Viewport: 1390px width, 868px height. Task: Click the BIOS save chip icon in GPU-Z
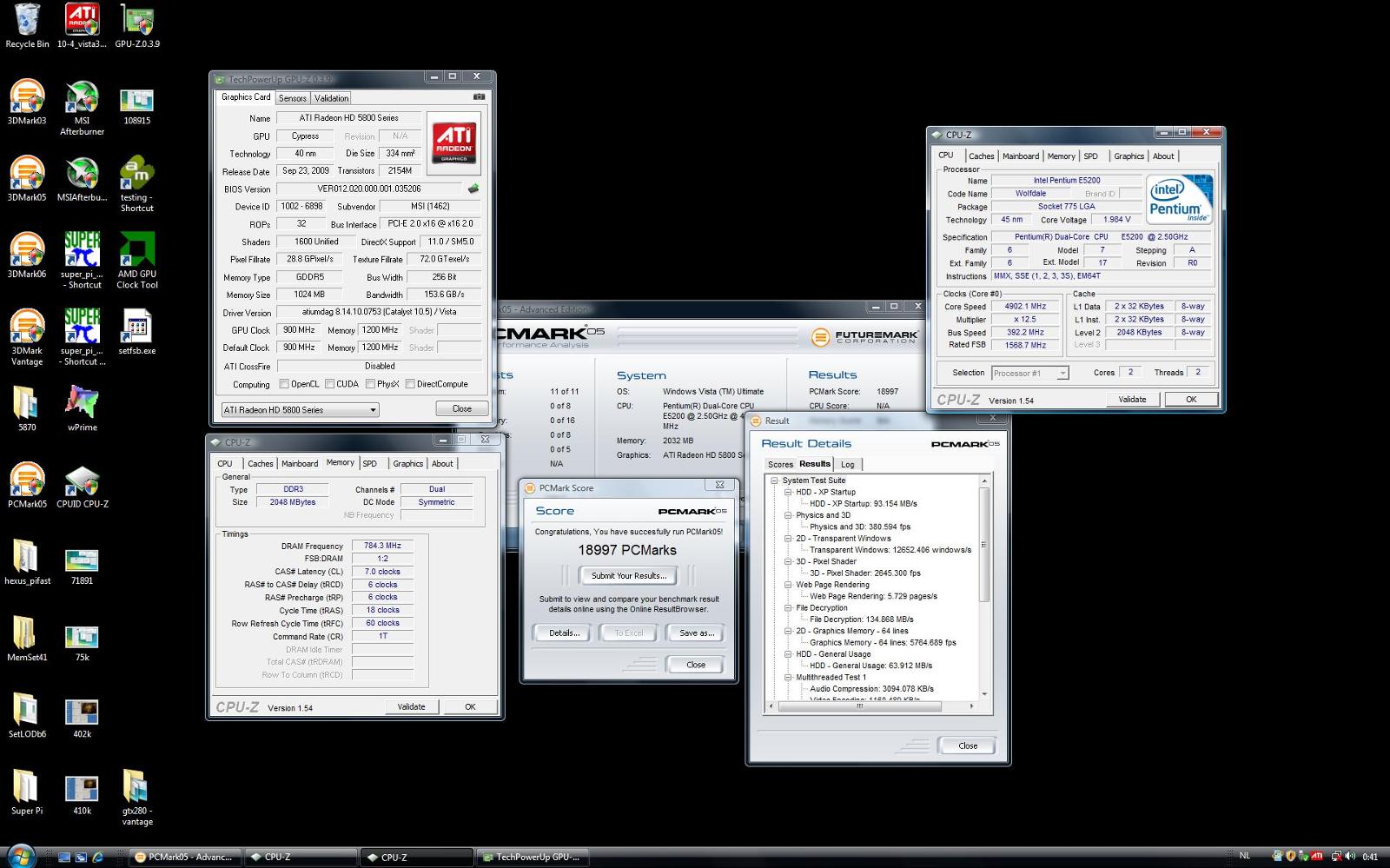click(473, 189)
